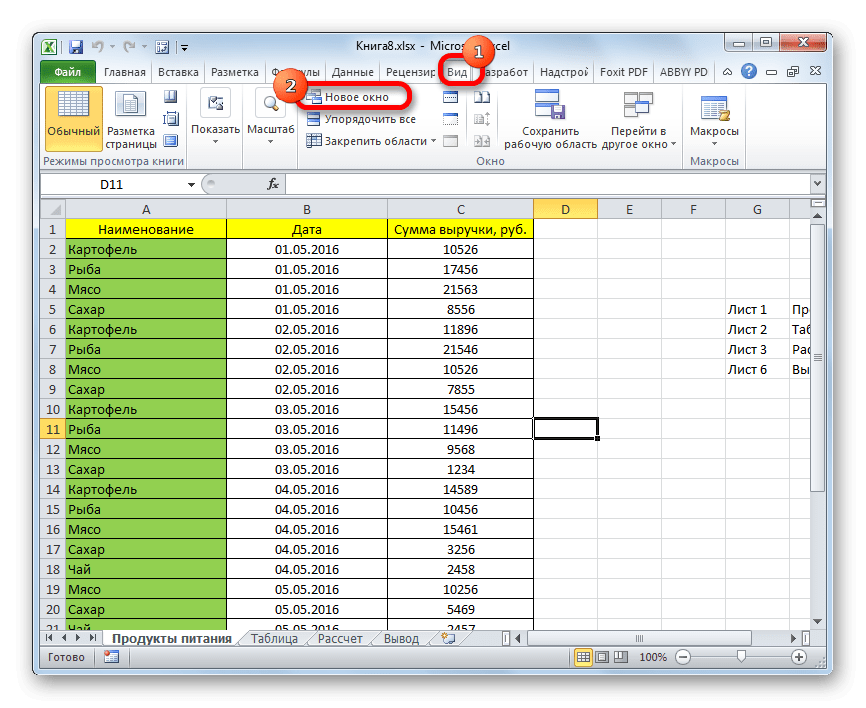The height and width of the screenshot is (708, 866).
Task: Click the horizontal scrollbar right arrow
Action: pos(793,638)
